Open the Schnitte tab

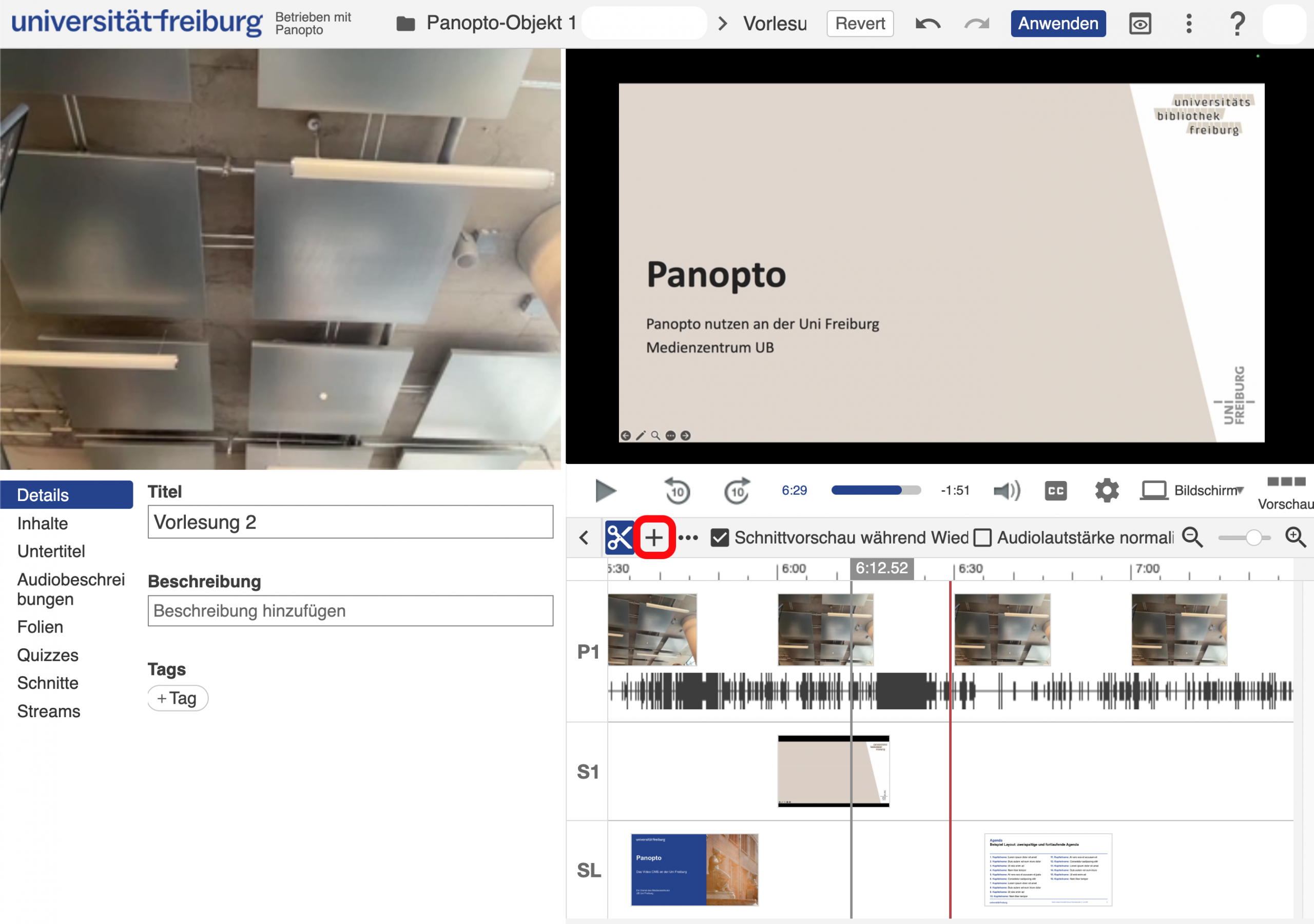(48, 683)
